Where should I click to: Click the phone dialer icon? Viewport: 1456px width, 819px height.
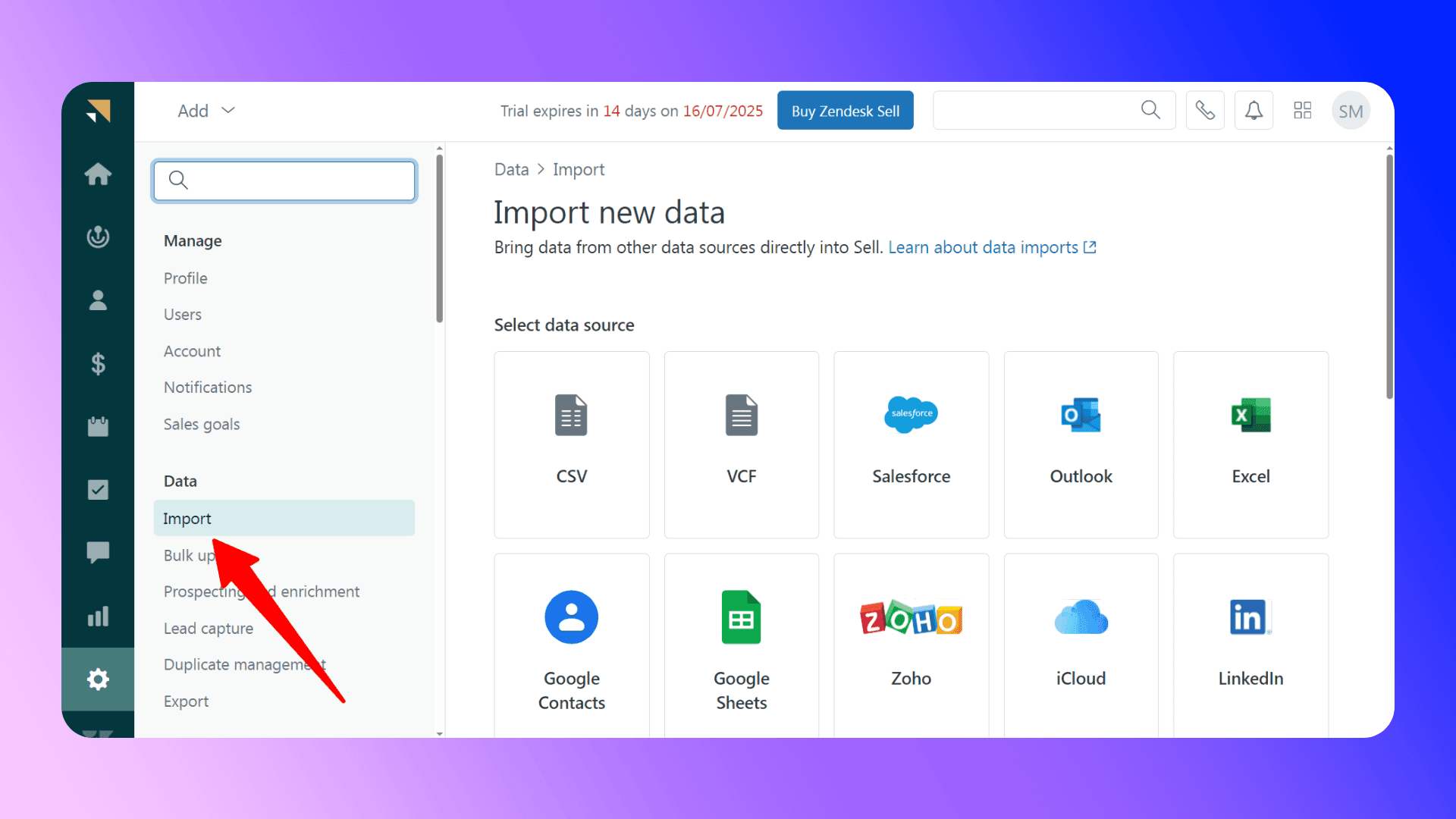[1205, 111]
